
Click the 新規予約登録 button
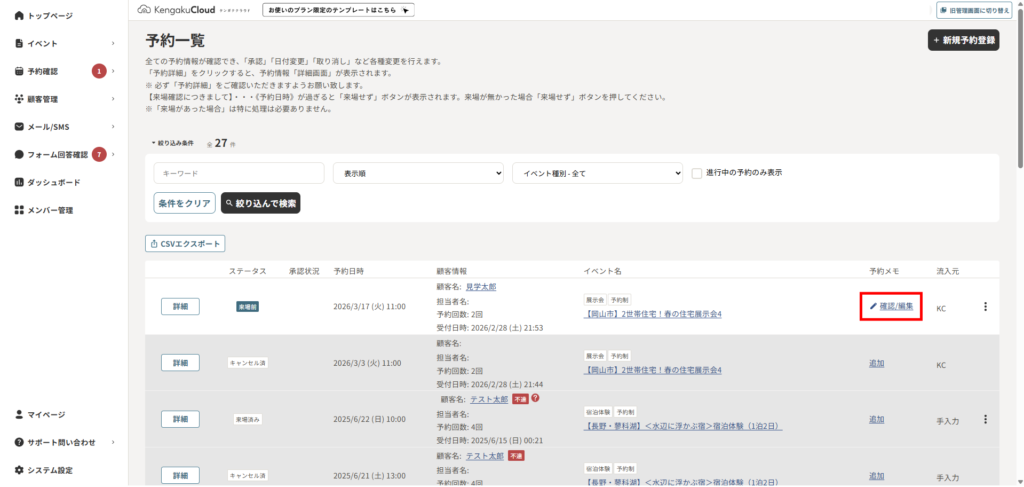963,40
